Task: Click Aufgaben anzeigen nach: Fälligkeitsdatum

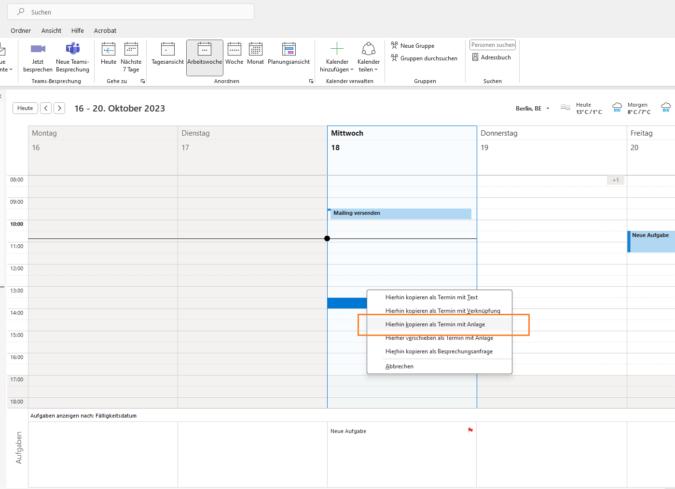Action: pyautogui.click(x=84, y=416)
